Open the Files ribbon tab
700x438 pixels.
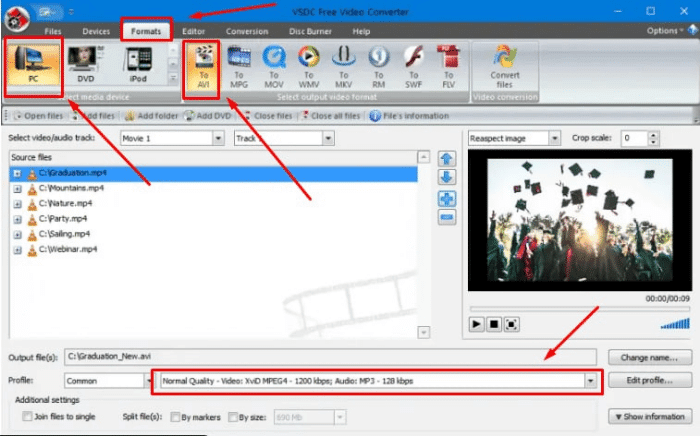click(x=53, y=31)
